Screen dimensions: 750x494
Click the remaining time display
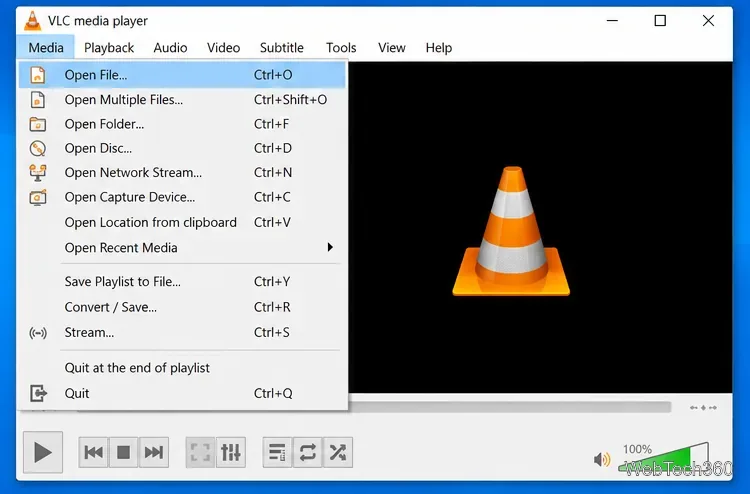(x=703, y=407)
